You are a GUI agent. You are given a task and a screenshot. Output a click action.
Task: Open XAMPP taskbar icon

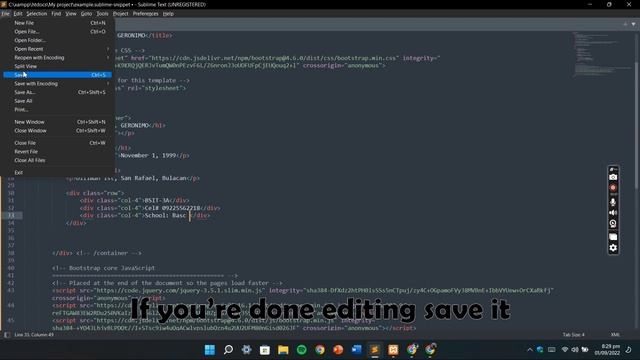393,350
